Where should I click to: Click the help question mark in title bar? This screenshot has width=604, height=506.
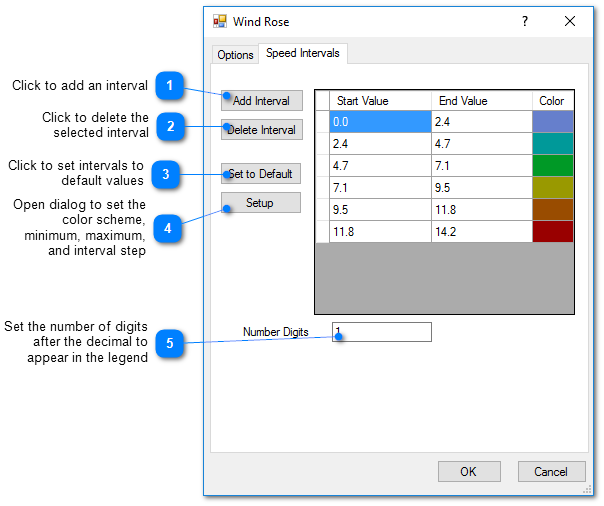tap(524, 21)
